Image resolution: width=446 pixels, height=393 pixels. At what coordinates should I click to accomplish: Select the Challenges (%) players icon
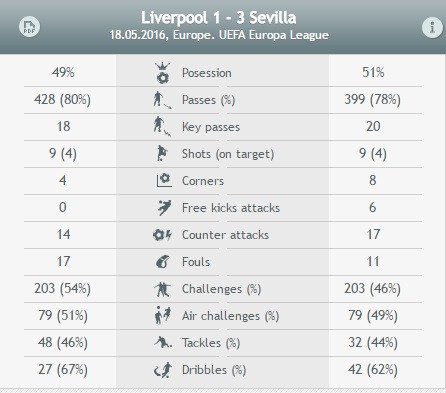[163, 289]
